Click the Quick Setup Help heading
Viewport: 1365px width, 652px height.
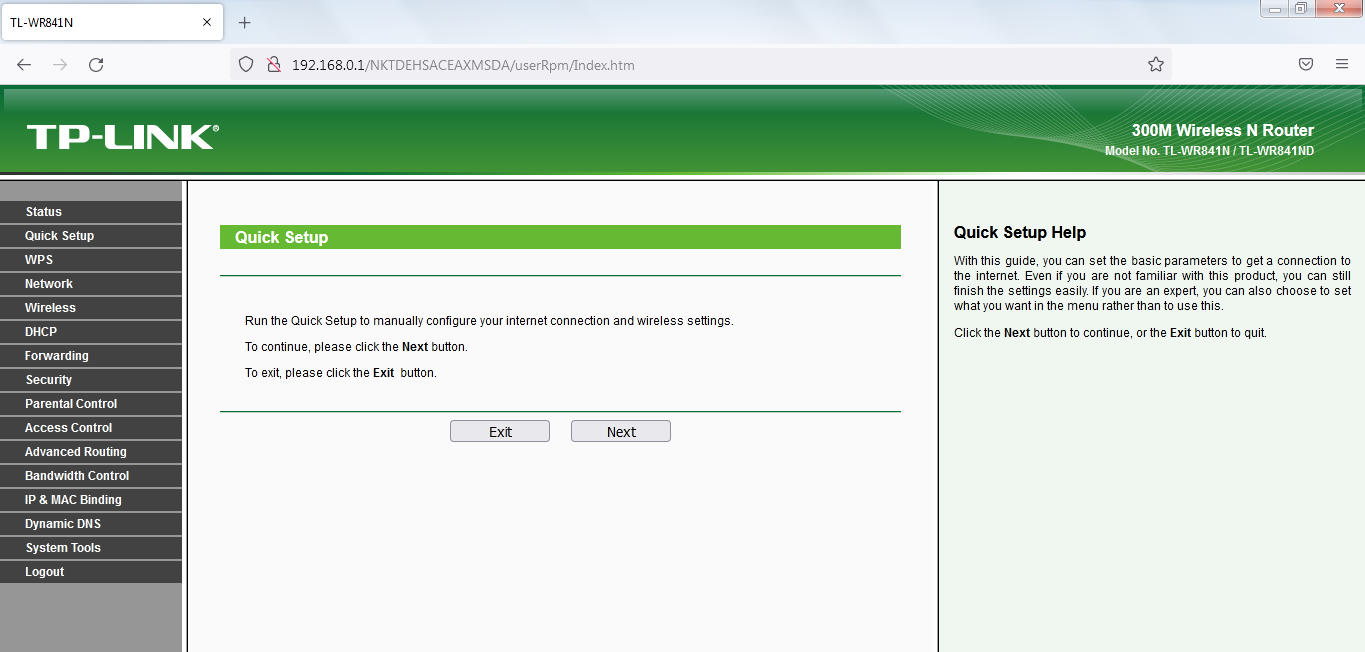[1020, 232]
